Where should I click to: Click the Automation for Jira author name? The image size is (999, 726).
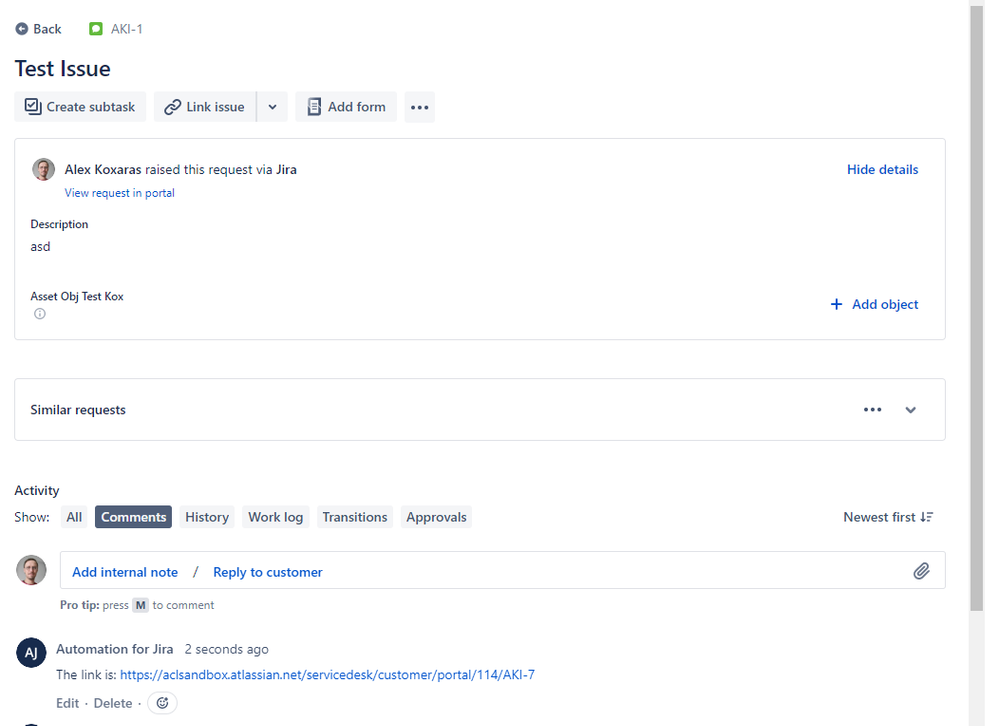pos(115,649)
